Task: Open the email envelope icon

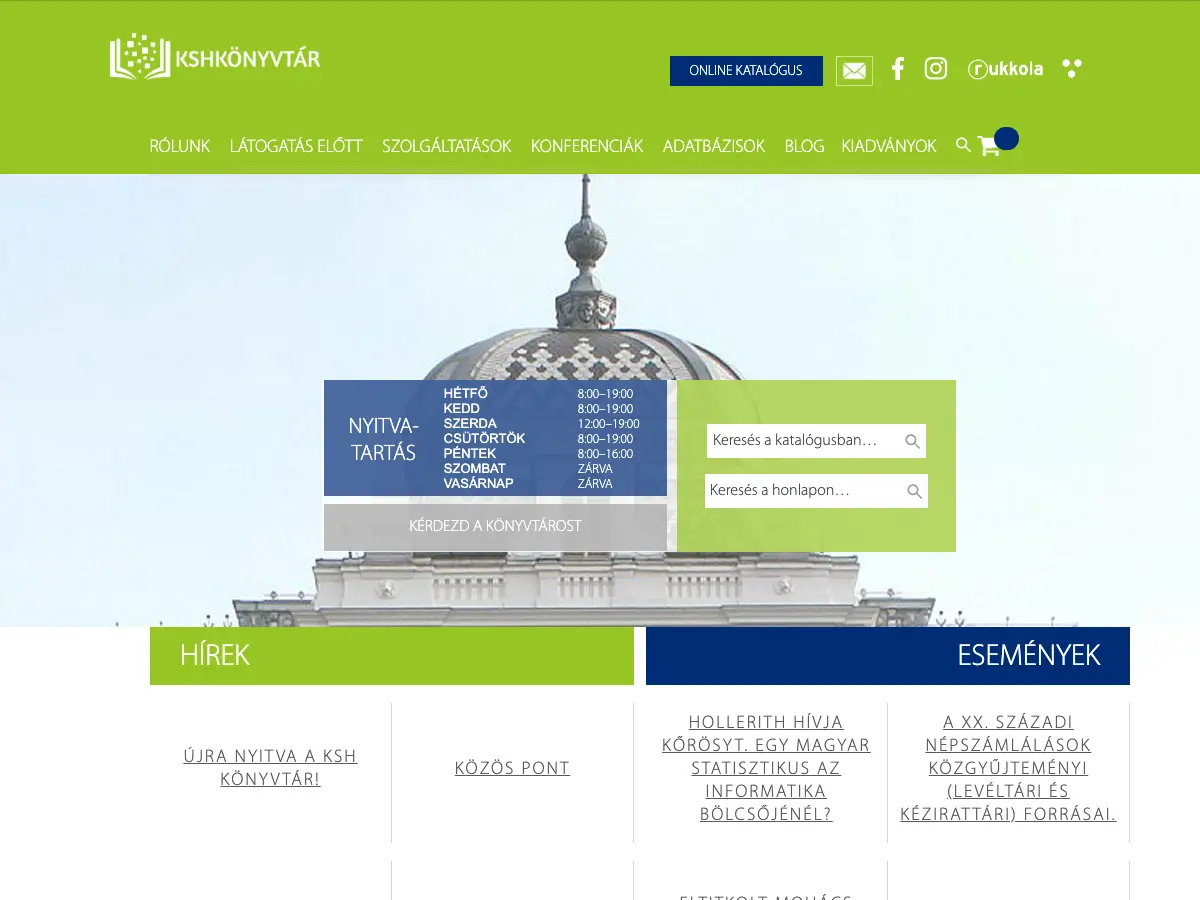Action: tap(854, 71)
